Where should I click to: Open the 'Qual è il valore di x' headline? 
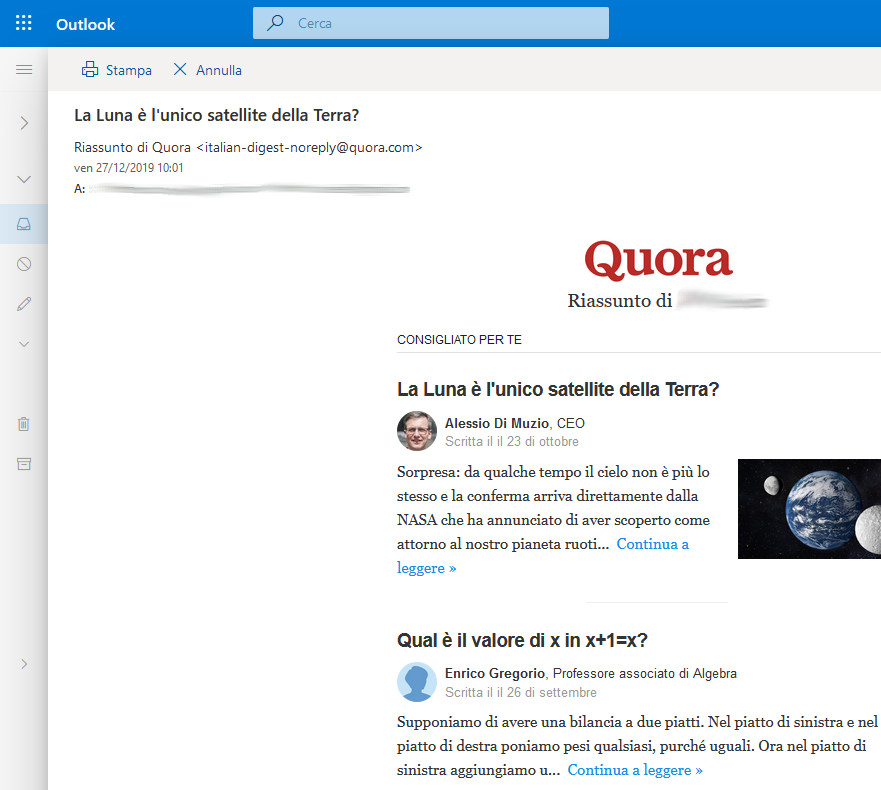[x=523, y=640]
